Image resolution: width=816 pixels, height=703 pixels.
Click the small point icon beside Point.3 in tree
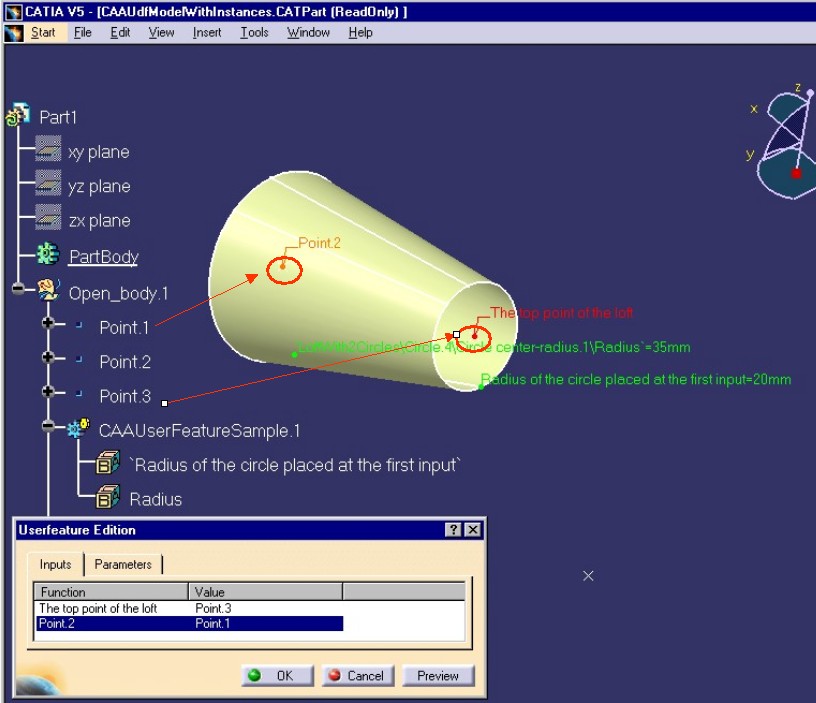[x=79, y=393]
